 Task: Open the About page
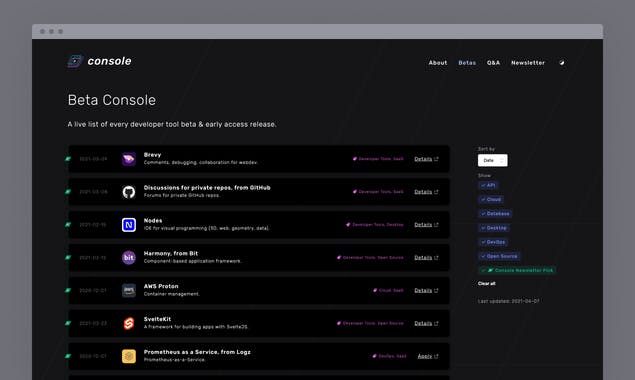click(438, 63)
